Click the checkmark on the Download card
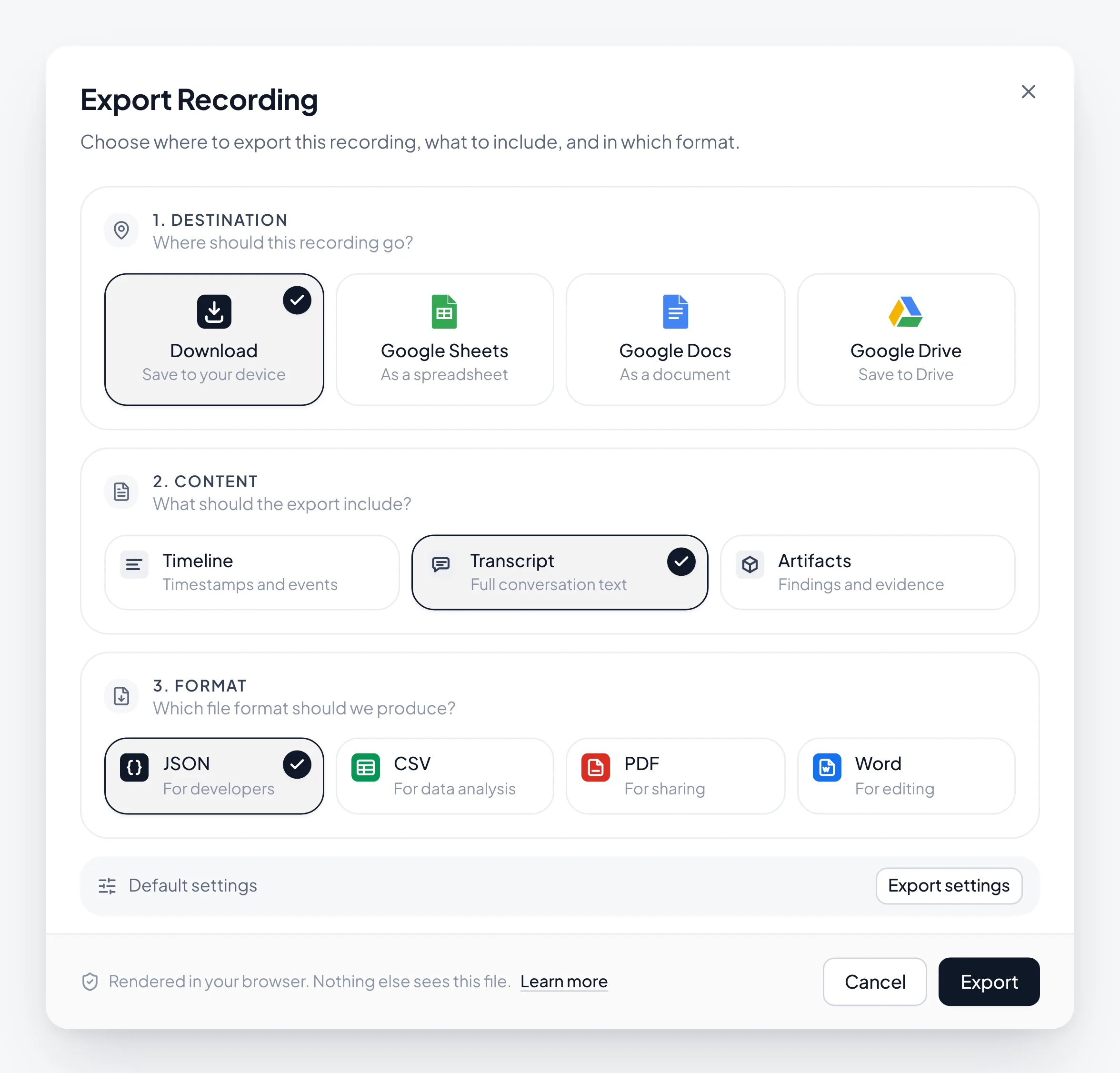The image size is (1120, 1073). click(297, 300)
